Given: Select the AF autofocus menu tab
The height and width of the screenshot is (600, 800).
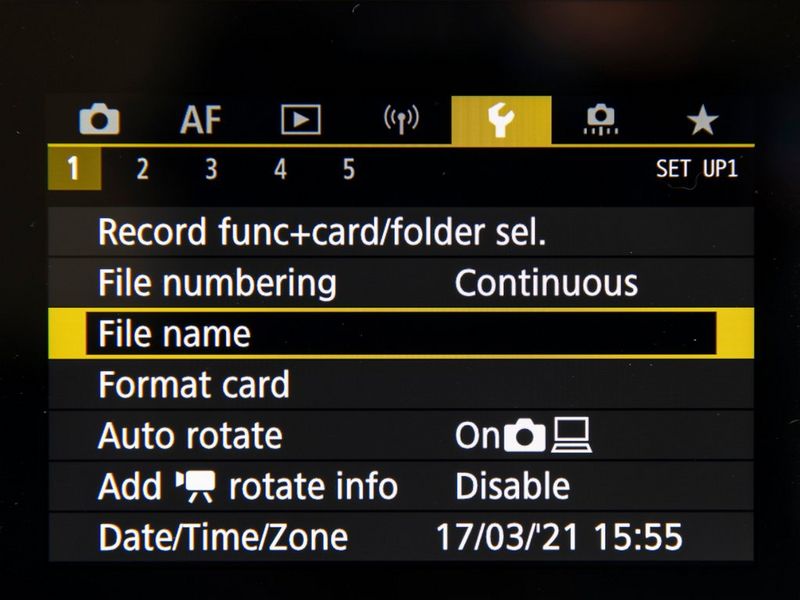Looking at the screenshot, I should (201, 120).
